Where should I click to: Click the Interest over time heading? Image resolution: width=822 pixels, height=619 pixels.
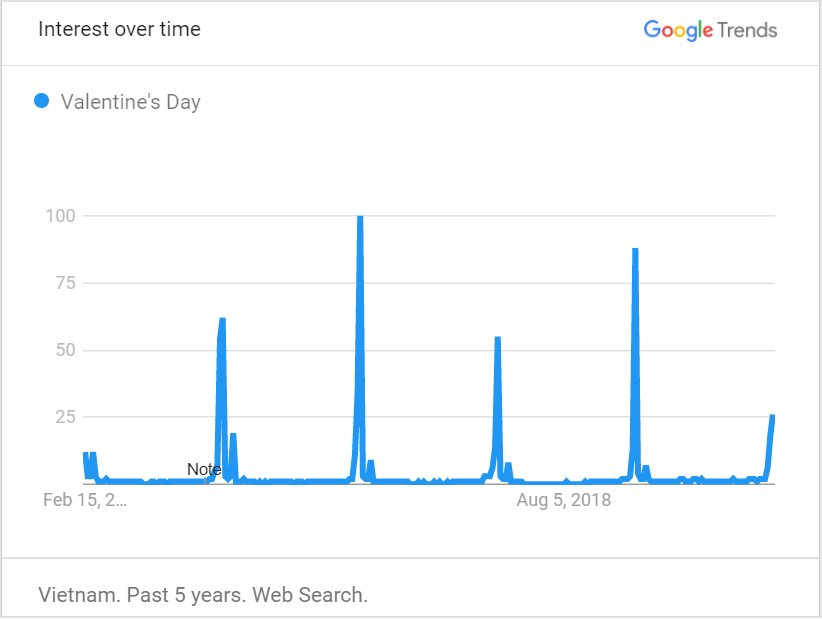pyautogui.click(x=119, y=29)
